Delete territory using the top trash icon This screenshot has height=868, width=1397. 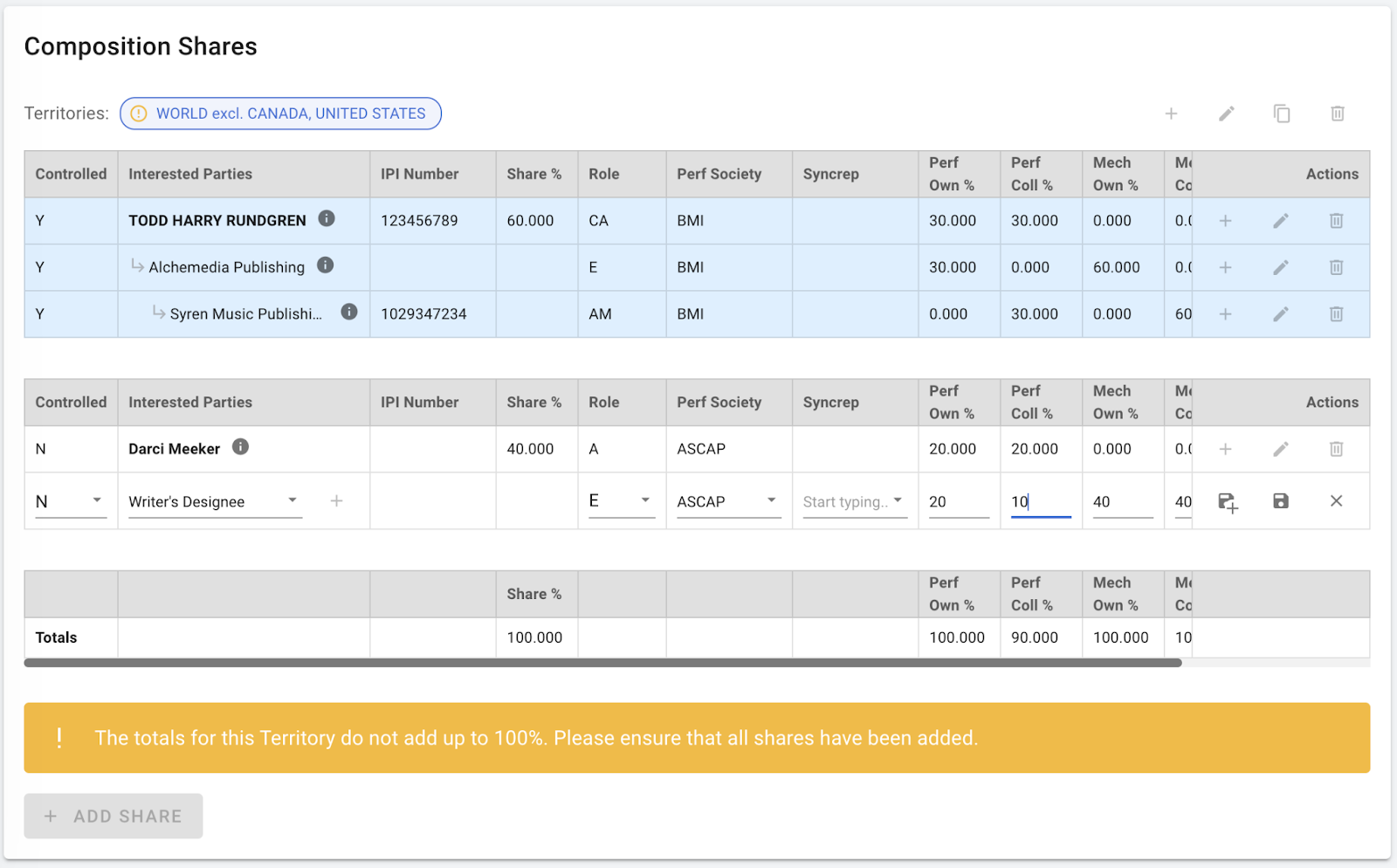(1337, 114)
